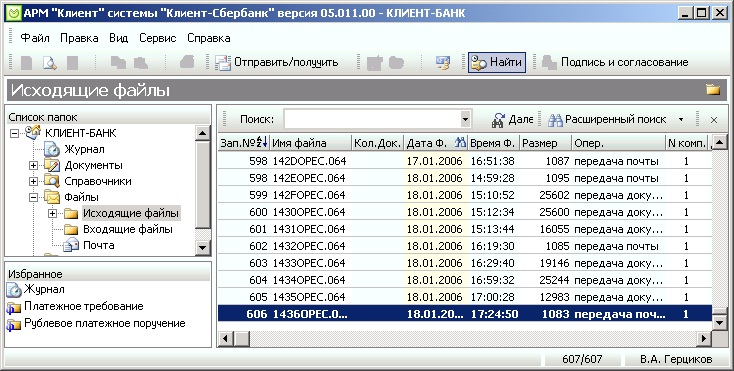Sort by Время Ф. column header
The image size is (734, 371).
(493, 143)
